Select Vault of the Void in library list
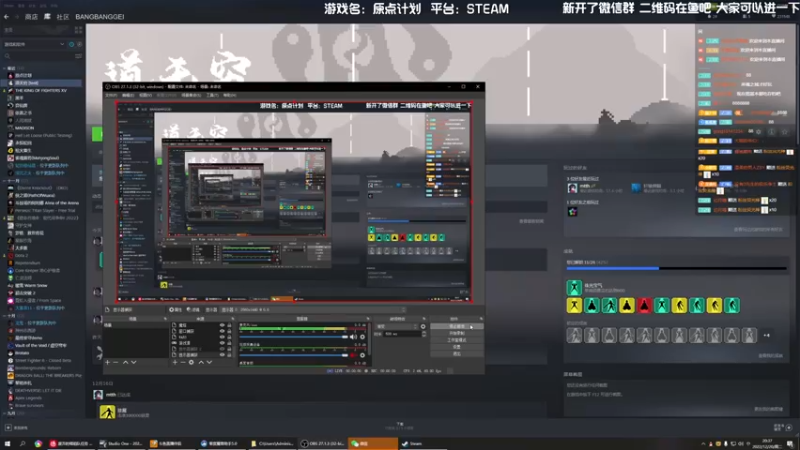The height and width of the screenshot is (450, 800). pos(41,345)
